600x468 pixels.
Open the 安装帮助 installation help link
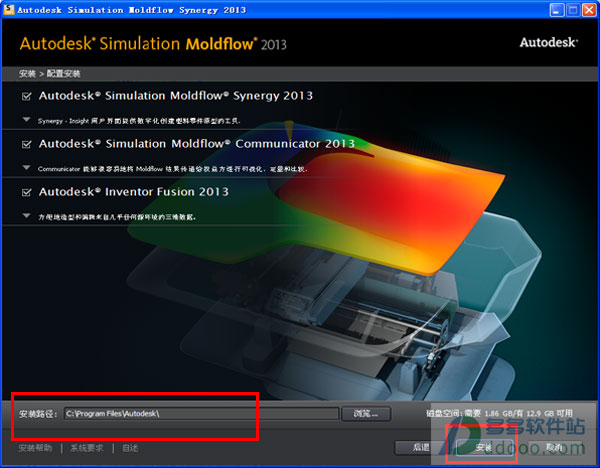point(35,448)
